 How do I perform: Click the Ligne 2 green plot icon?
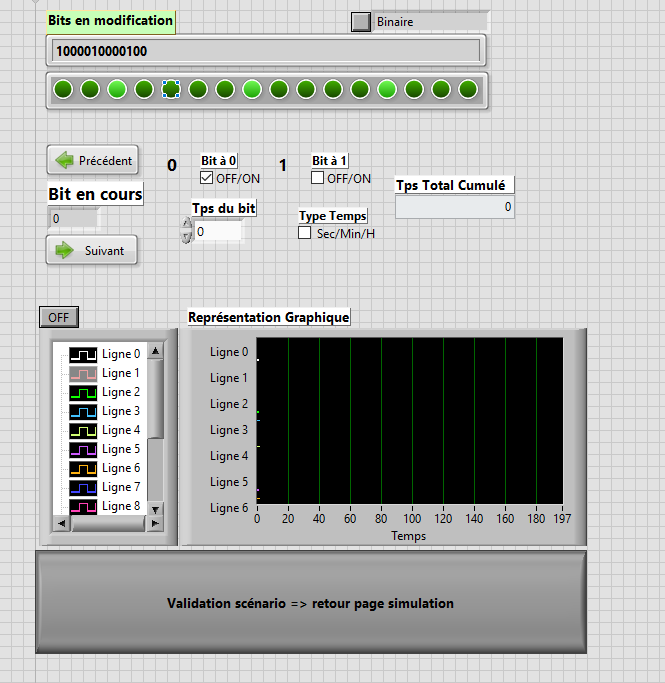coord(83,392)
